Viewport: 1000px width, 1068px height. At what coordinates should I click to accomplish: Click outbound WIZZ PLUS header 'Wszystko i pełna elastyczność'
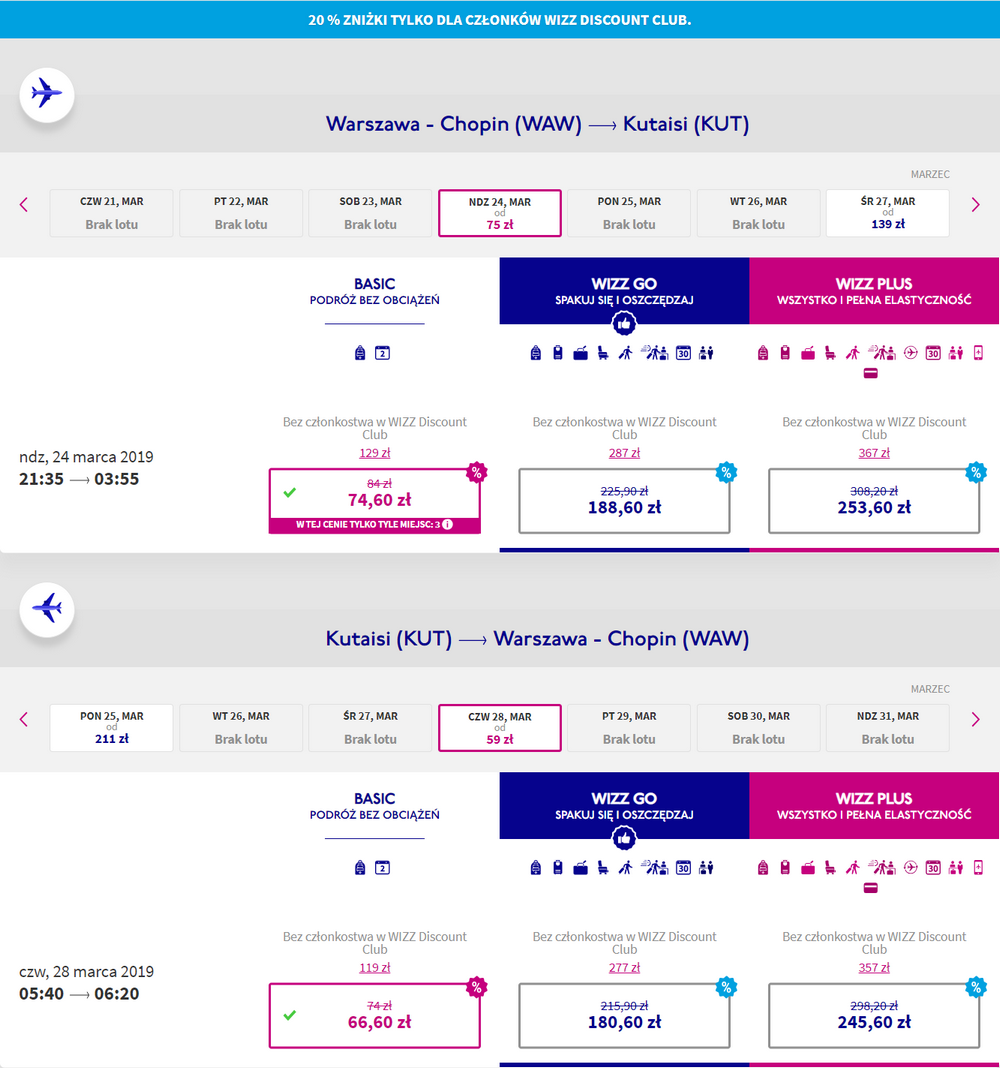pyautogui.click(x=874, y=291)
